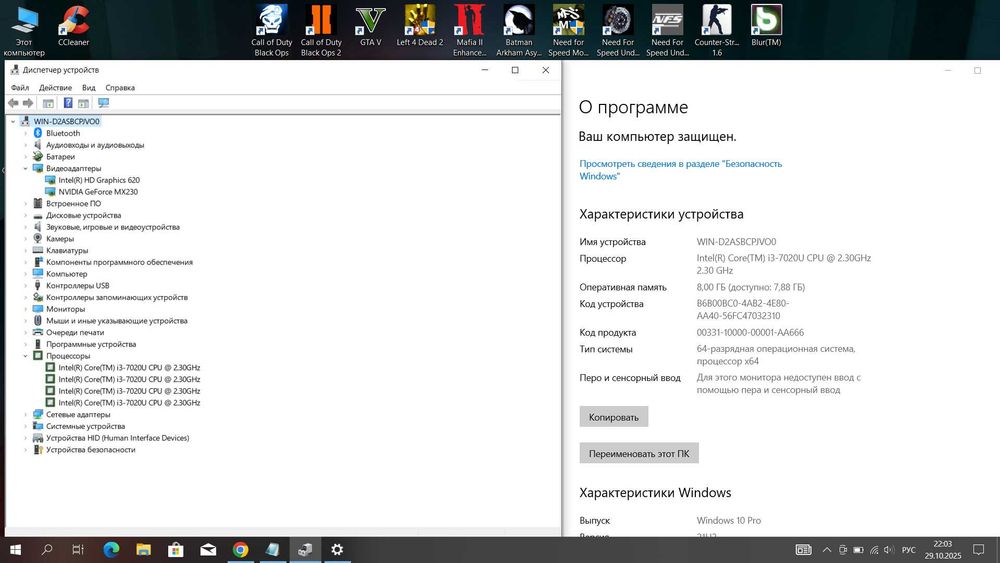
Task: Click the Копировать button
Action: 614,417
